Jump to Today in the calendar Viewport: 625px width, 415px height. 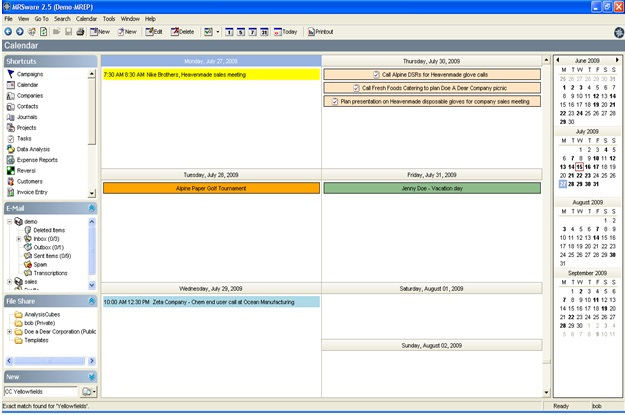pos(285,31)
